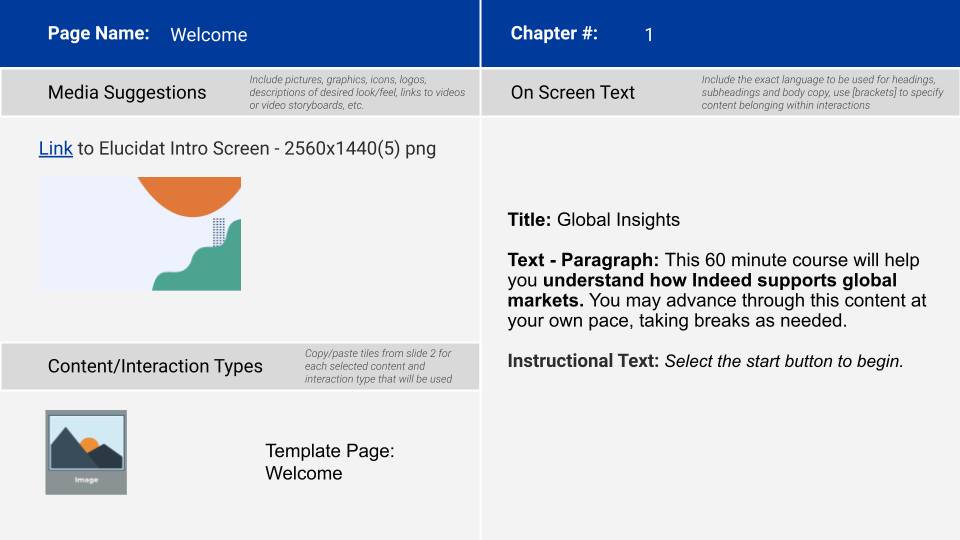The image size is (960, 540).
Task: Click the "Chapter #:" label
Action: [554, 33]
